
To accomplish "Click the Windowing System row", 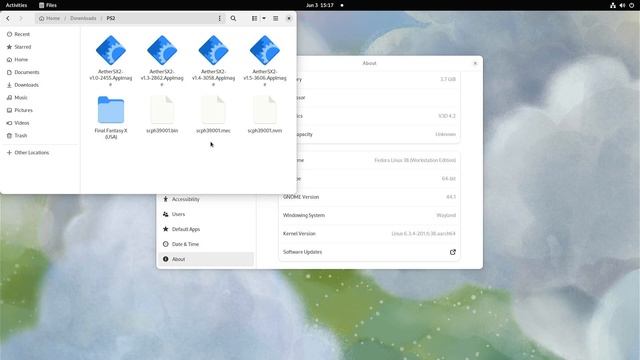I will point(369,216).
